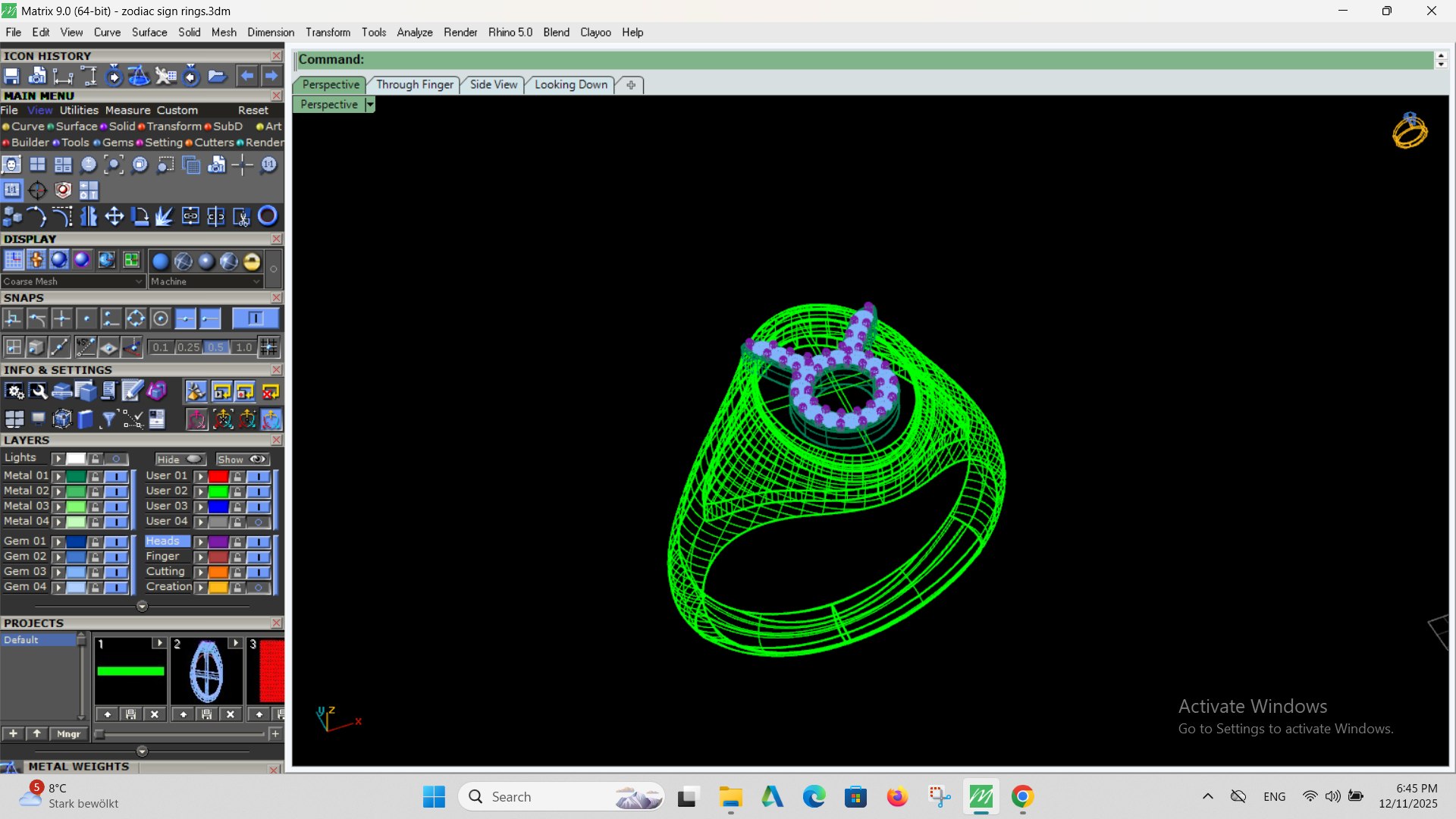Click the open folder icon in Icon History
This screenshot has height=819, width=1456.
(218, 76)
